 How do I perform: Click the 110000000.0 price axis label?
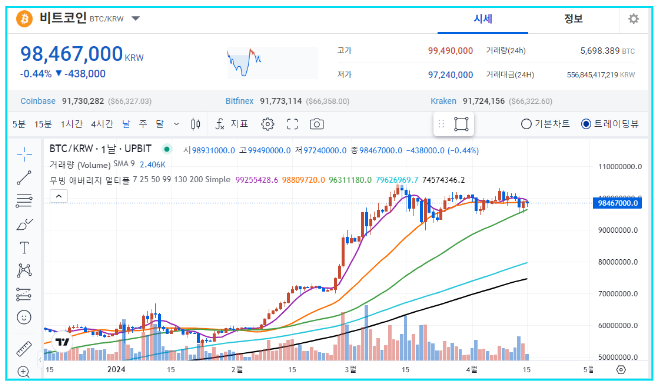(x=620, y=167)
